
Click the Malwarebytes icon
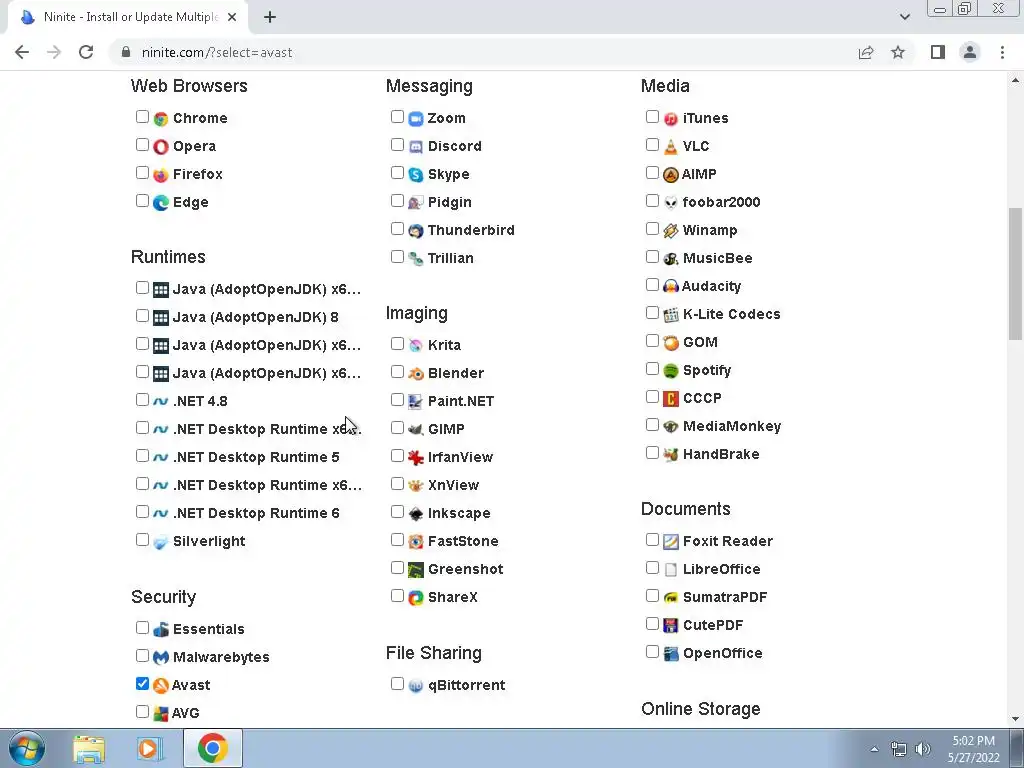tap(161, 658)
